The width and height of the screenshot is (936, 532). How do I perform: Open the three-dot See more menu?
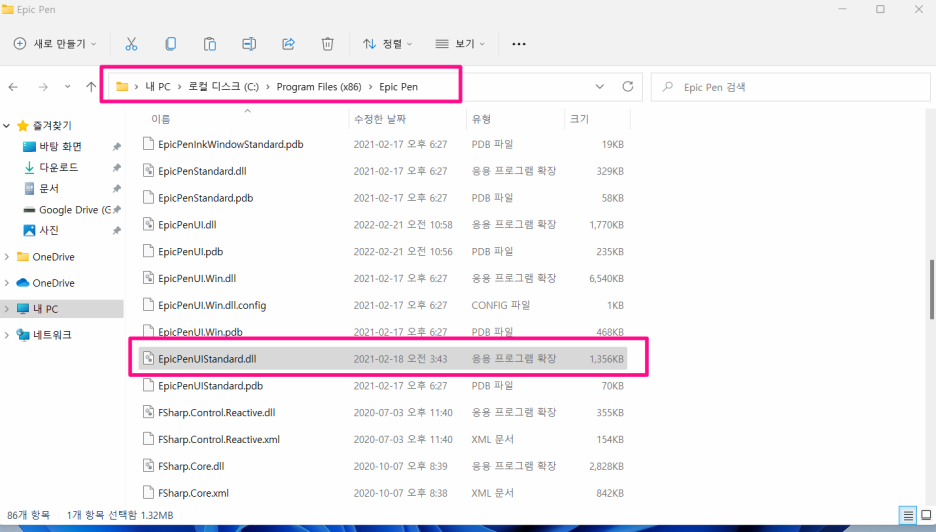pyautogui.click(x=519, y=44)
